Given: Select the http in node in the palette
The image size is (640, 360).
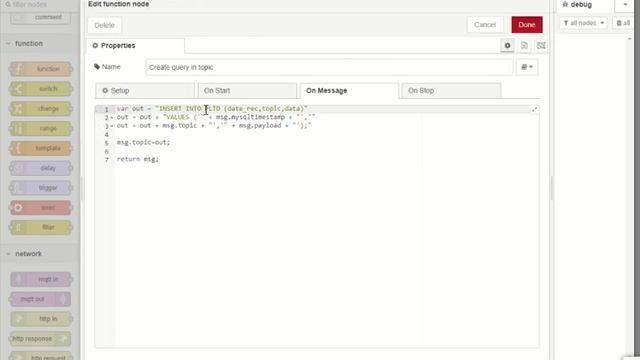Looking at the screenshot, I should click(x=41, y=319).
